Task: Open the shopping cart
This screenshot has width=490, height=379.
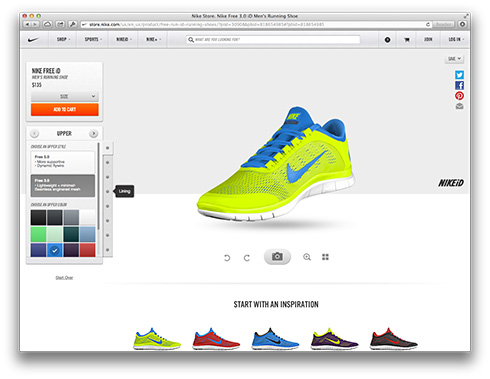Action: coord(407,40)
